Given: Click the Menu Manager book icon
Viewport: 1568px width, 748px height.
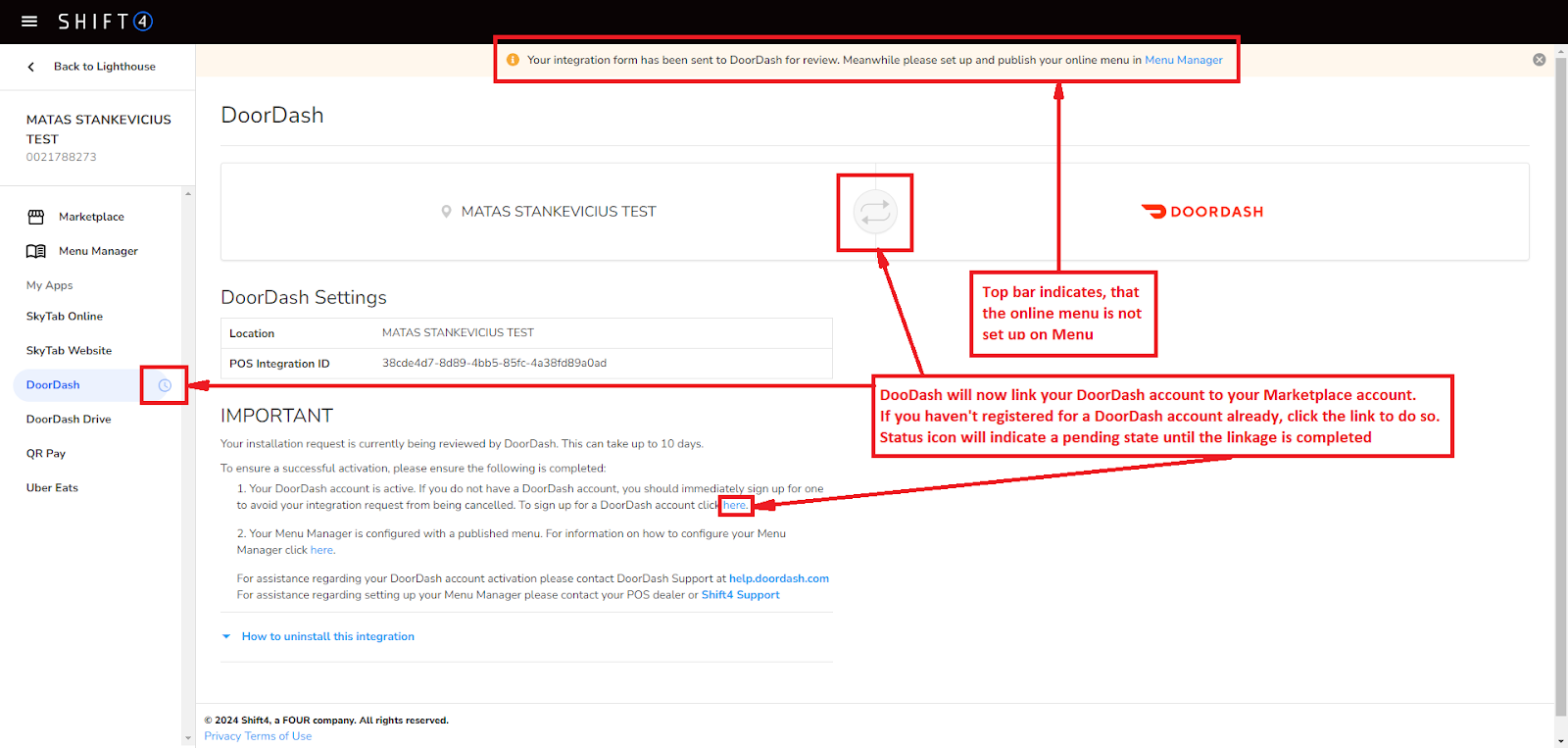Looking at the screenshot, I should [36, 251].
